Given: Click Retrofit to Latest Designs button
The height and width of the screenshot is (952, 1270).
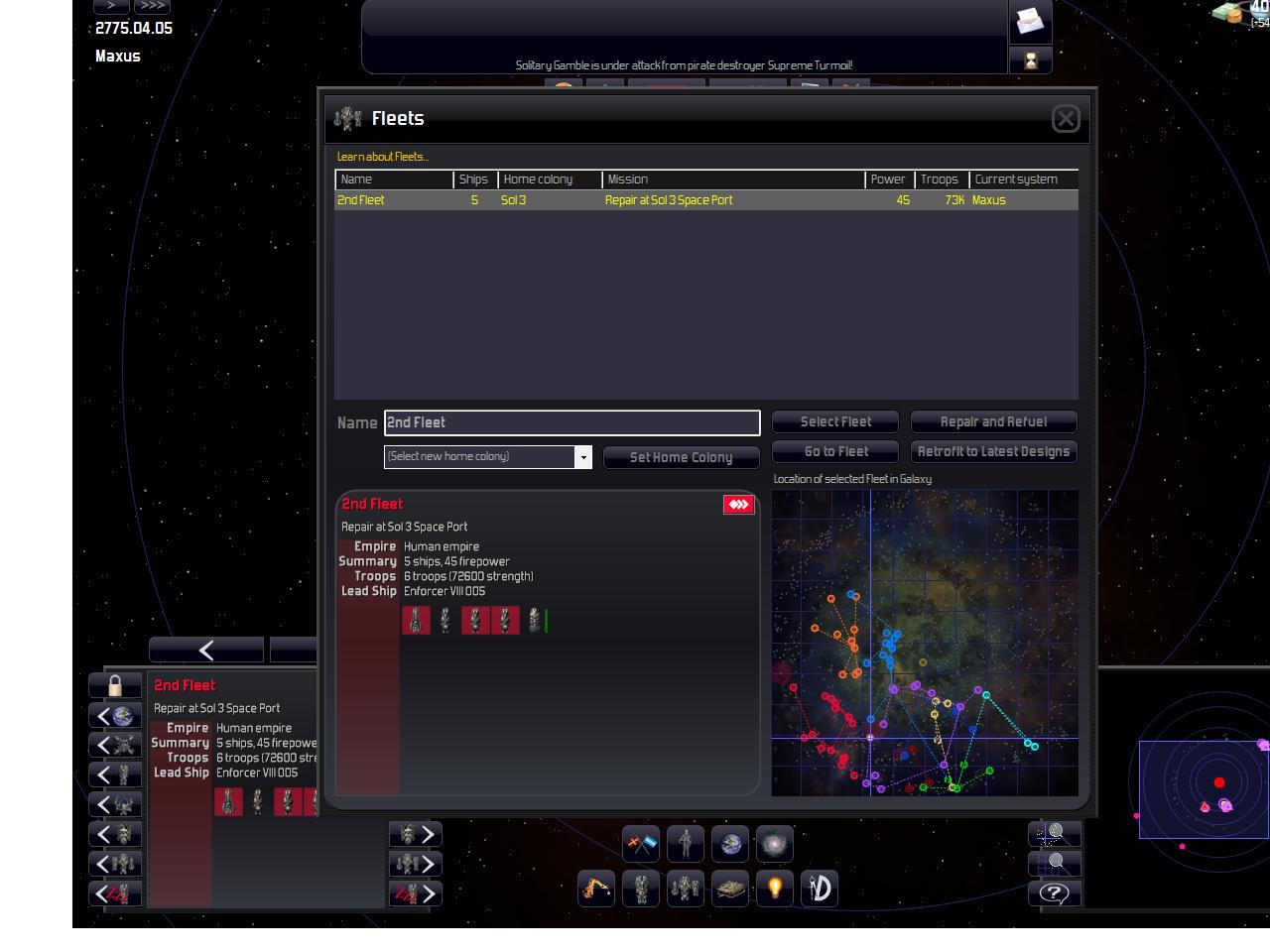Looking at the screenshot, I should 993,451.
